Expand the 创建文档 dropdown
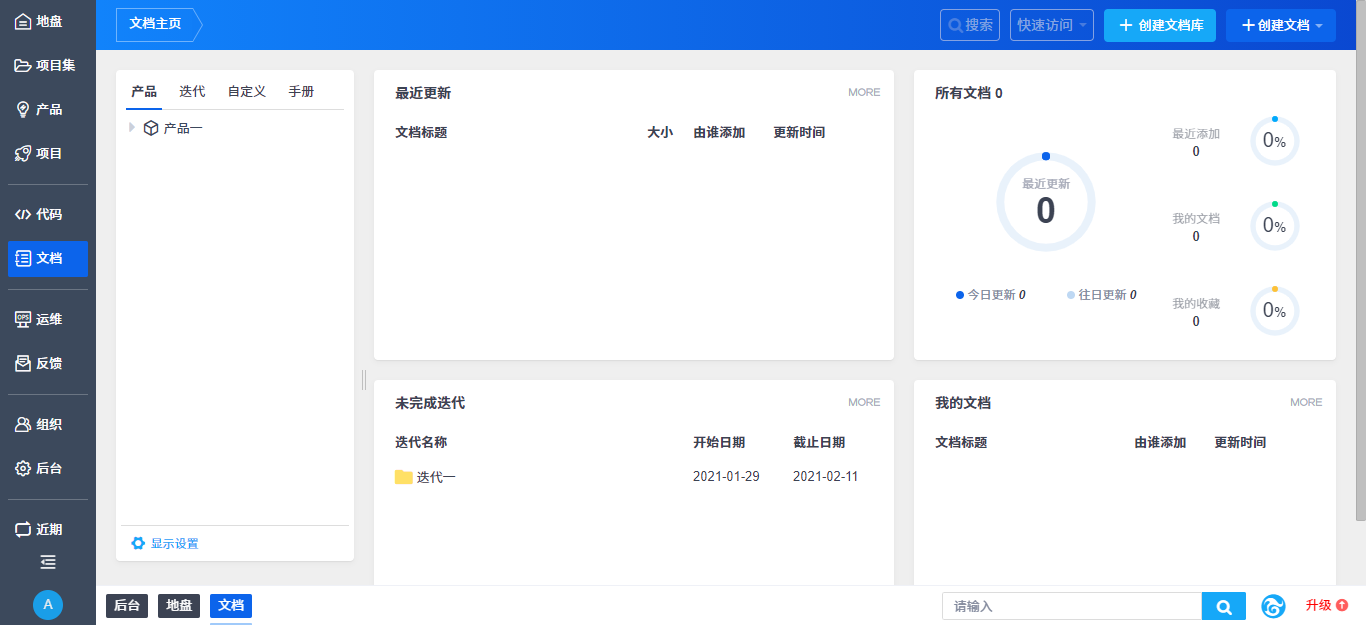1366x625 pixels. coord(1281,25)
